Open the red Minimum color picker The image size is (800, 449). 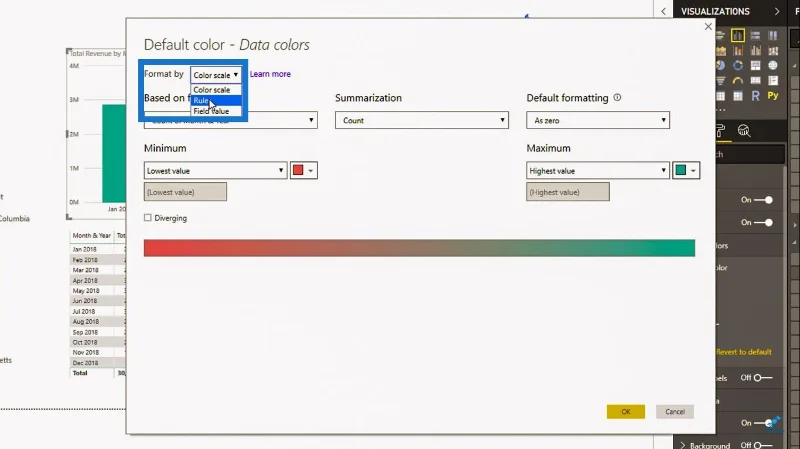(304, 170)
